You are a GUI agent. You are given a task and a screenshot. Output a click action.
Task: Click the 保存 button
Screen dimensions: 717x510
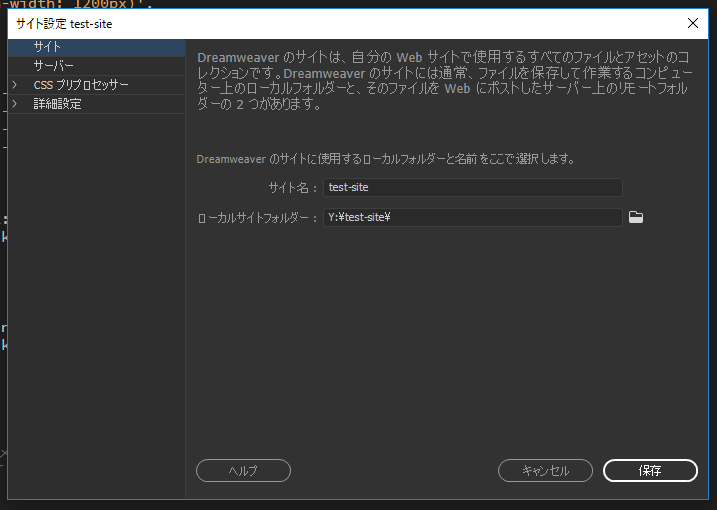(650, 470)
